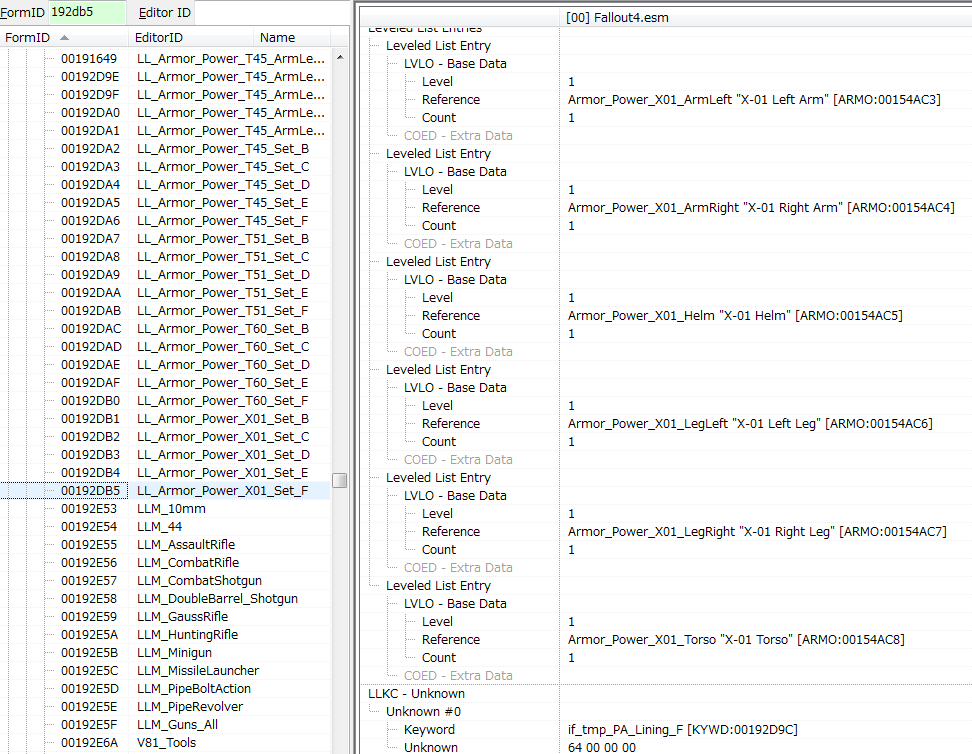Sort by EditorID column header

[x=191, y=37]
